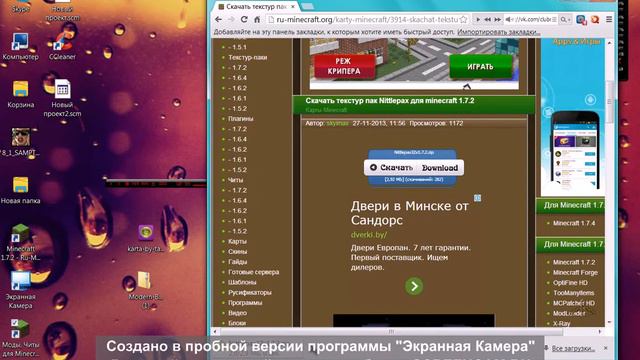Image resolution: width=640 pixels, height=360 pixels.
Task: Open 'Гайды' in the sidebar menu
Action: [238, 262]
